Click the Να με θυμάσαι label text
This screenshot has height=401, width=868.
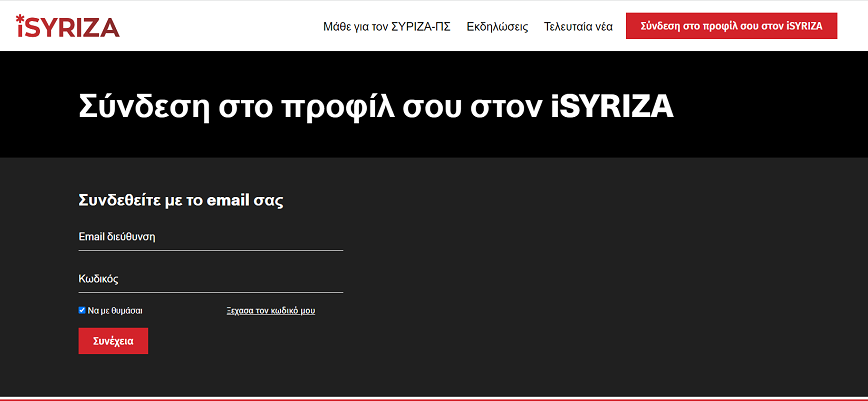[115, 311]
